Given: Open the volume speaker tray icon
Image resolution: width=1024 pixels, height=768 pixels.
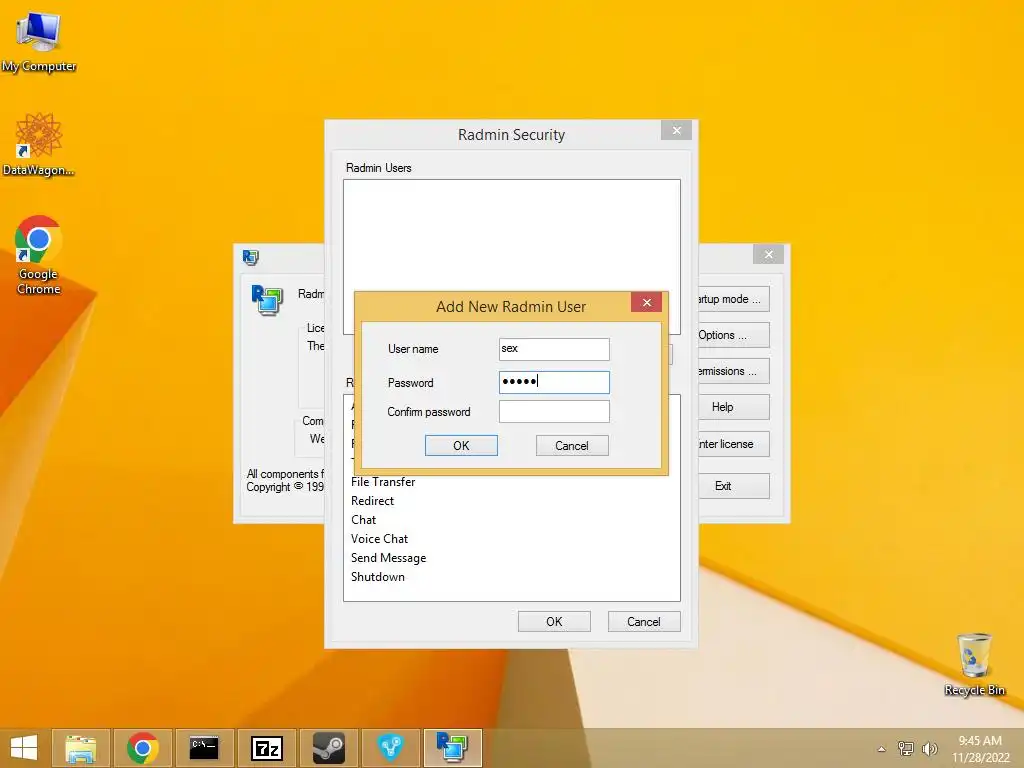Looking at the screenshot, I should coord(929,748).
